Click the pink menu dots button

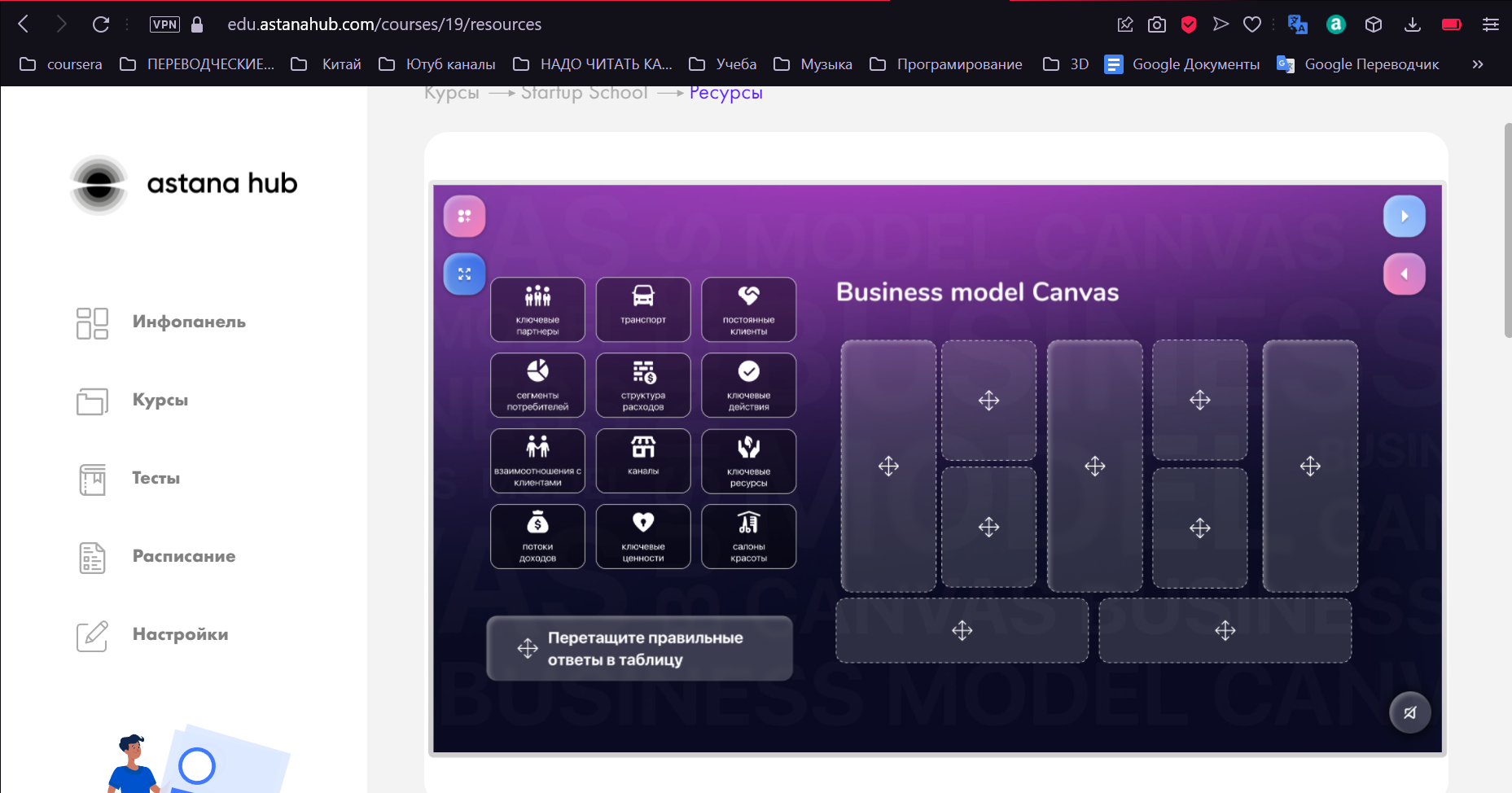pos(464,216)
